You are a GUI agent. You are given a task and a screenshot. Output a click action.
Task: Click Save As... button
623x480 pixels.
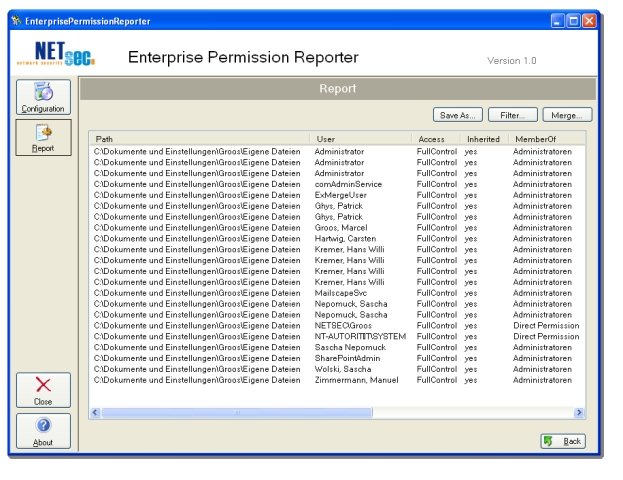click(458, 115)
